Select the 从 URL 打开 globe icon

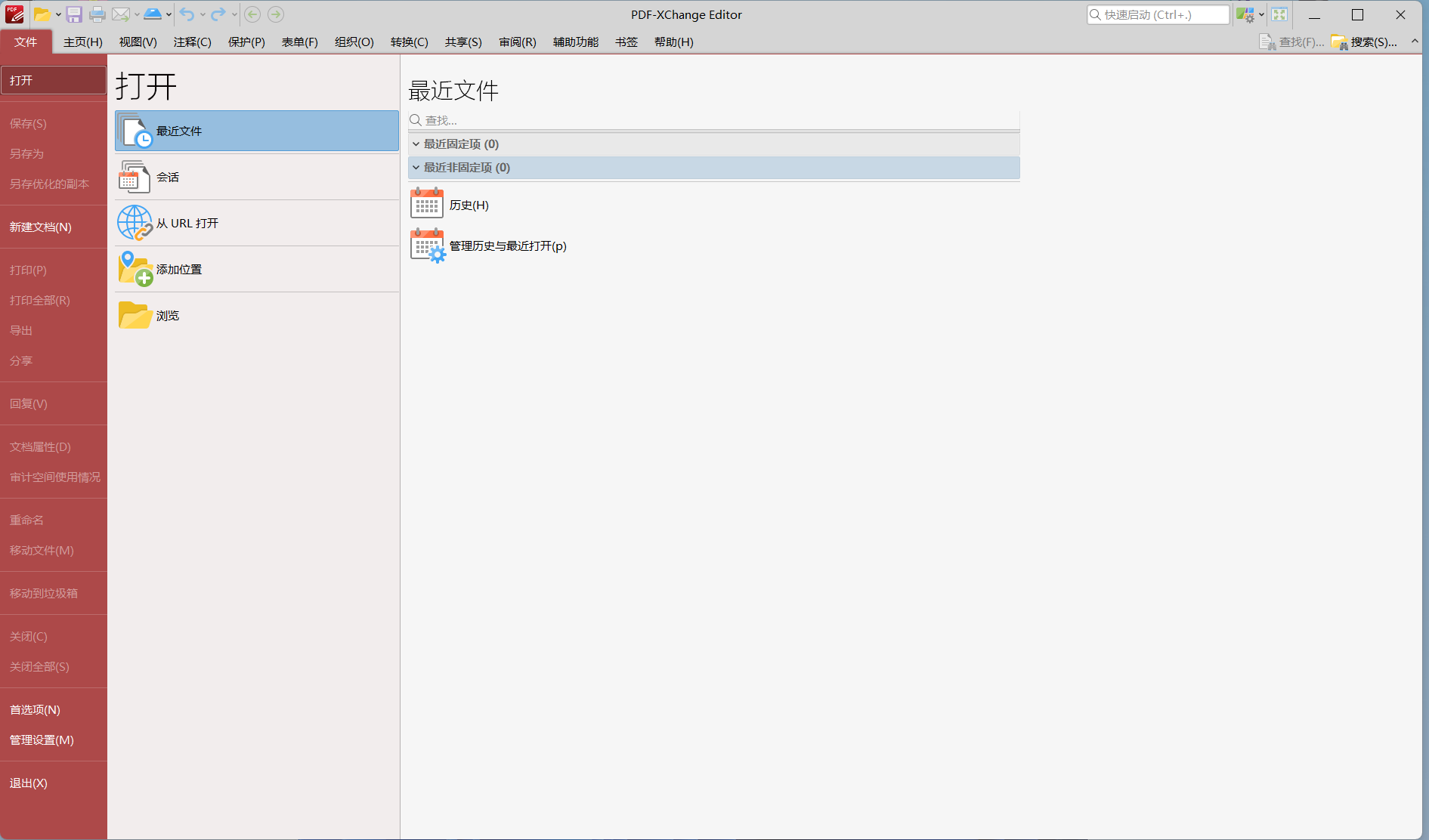pyautogui.click(x=135, y=223)
